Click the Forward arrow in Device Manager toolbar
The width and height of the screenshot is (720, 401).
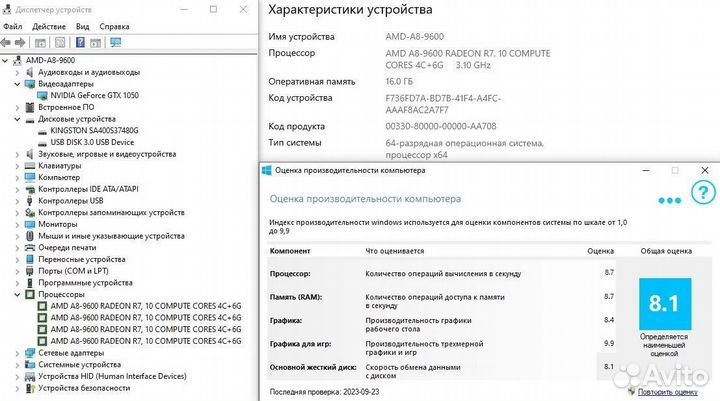(20, 43)
